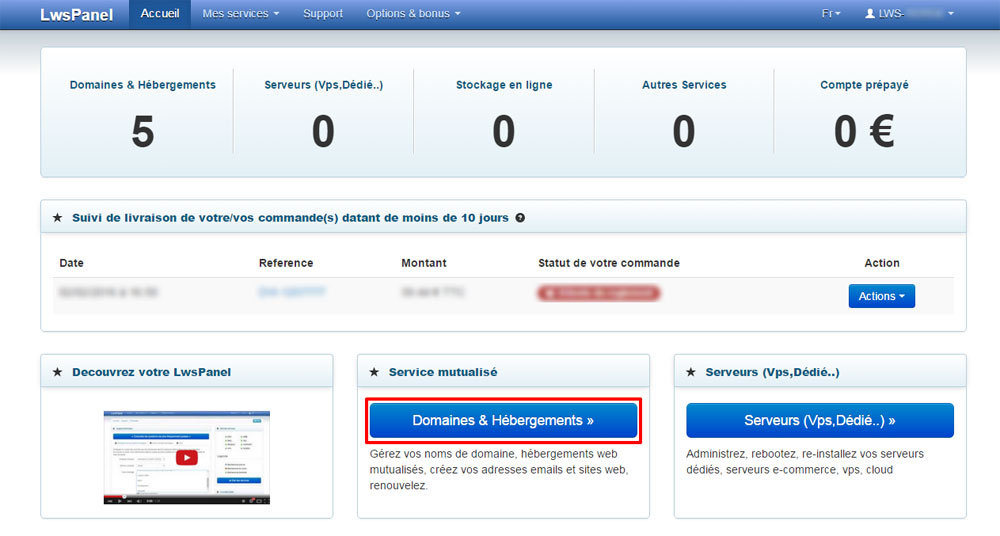Click the star icon beside Decouvrez votre LwsPanel
Viewport: 1000px width, 536px height.
point(57,372)
